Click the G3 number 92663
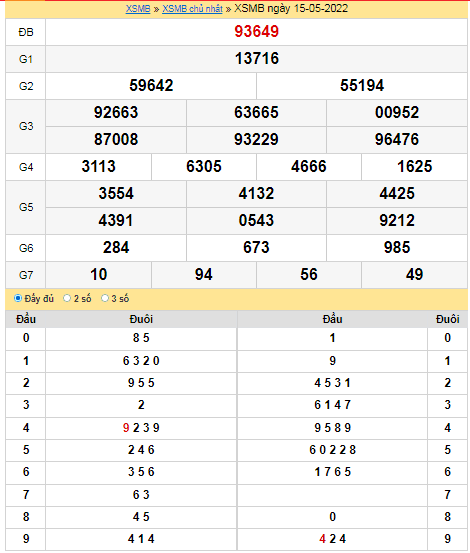Image resolution: width=470 pixels, height=553 pixels. tap(116, 113)
